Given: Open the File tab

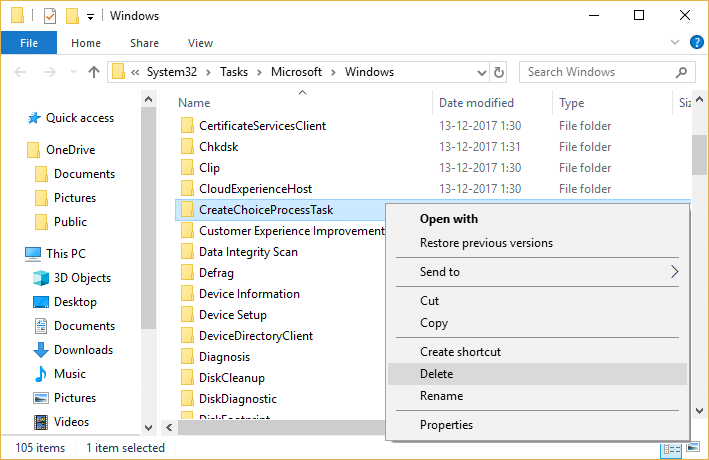Looking at the screenshot, I should [x=29, y=43].
